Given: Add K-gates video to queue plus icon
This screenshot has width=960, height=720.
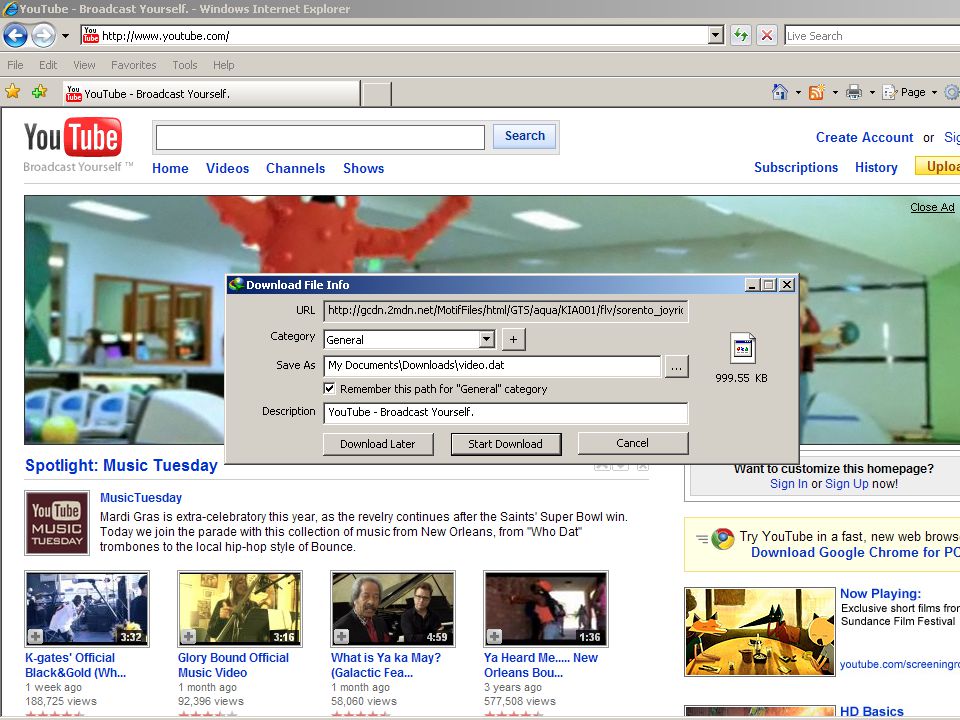Looking at the screenshot, I should (36, 637).
